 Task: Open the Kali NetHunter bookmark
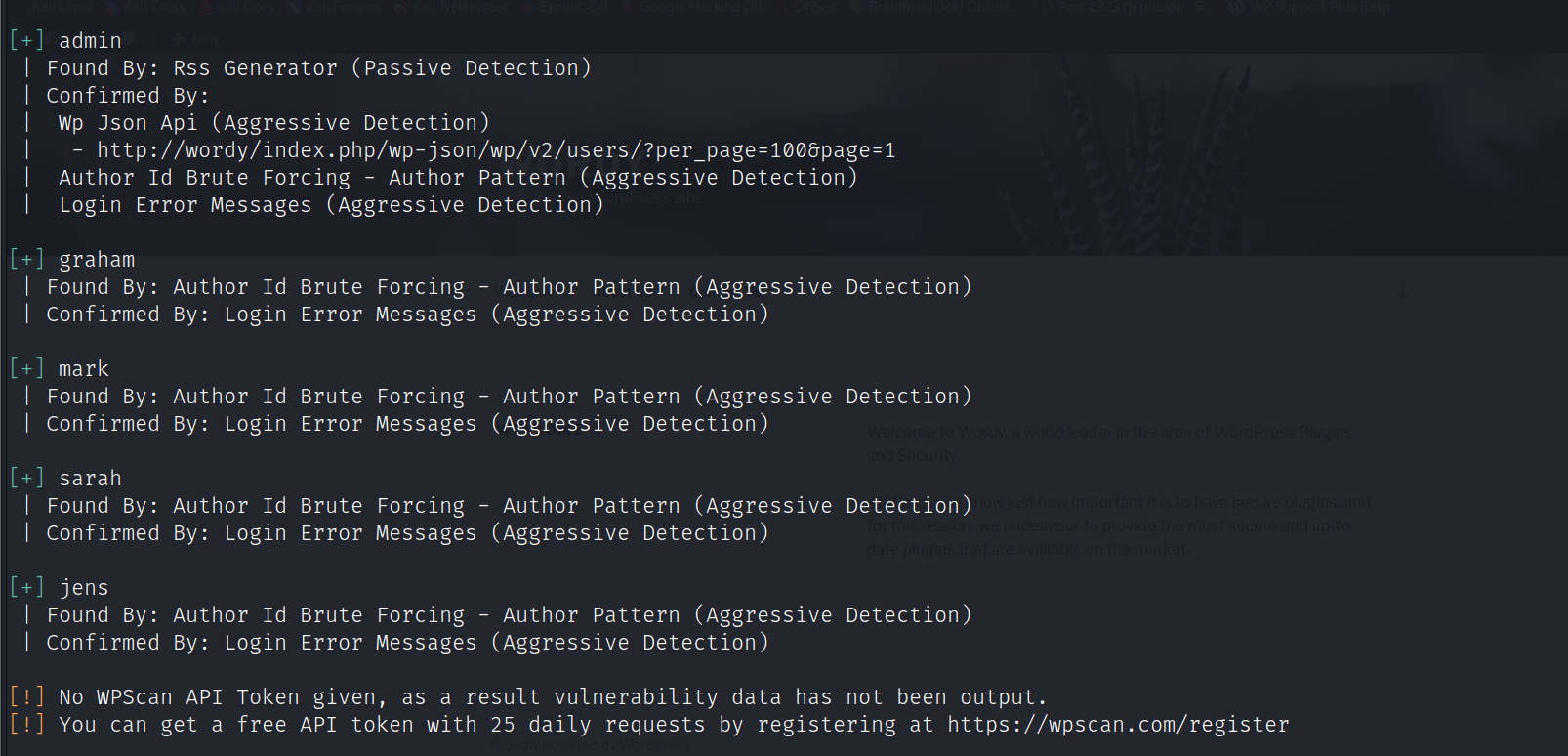457,7
